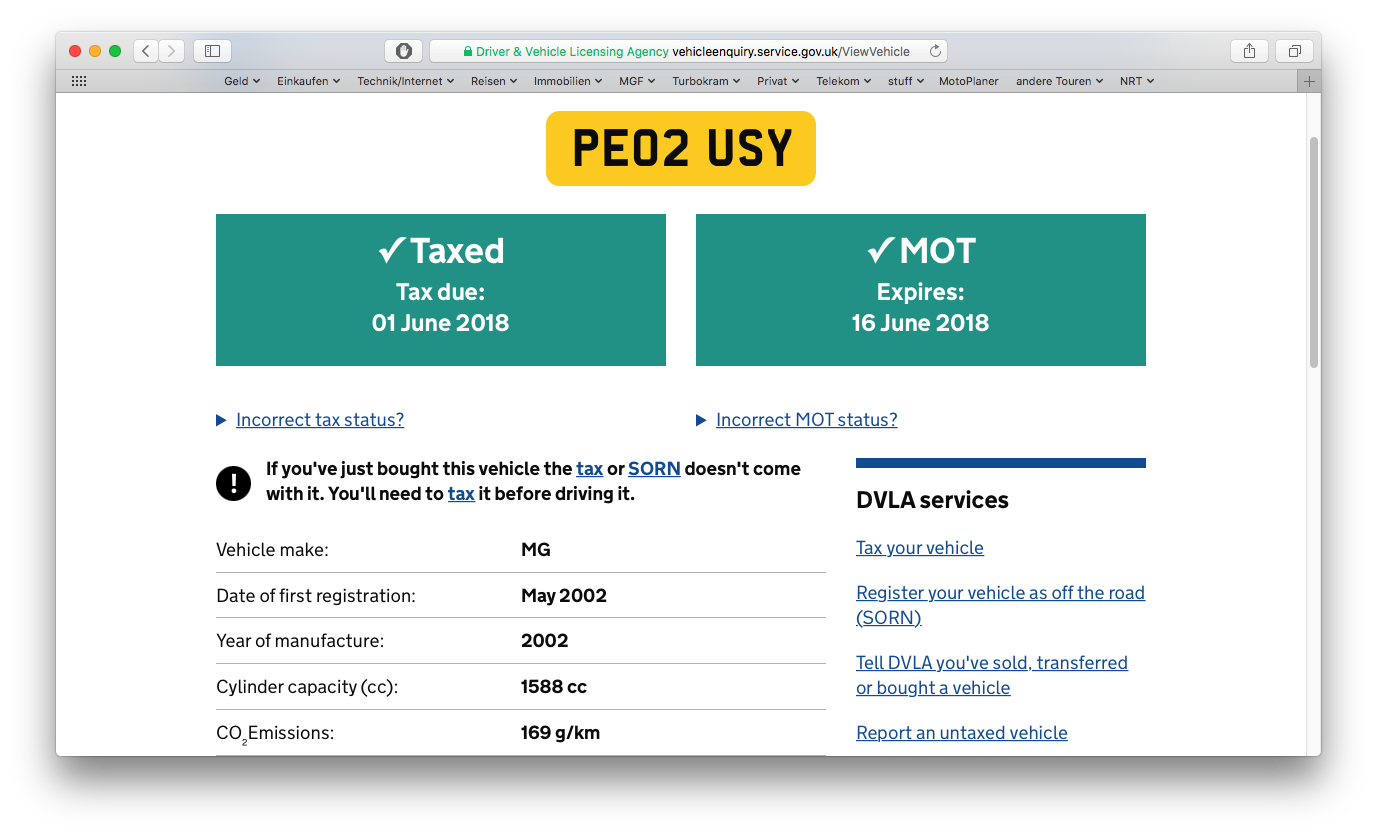
Task: Click 'Report an untaxed vehicle' link
Action: coord(961,733)
